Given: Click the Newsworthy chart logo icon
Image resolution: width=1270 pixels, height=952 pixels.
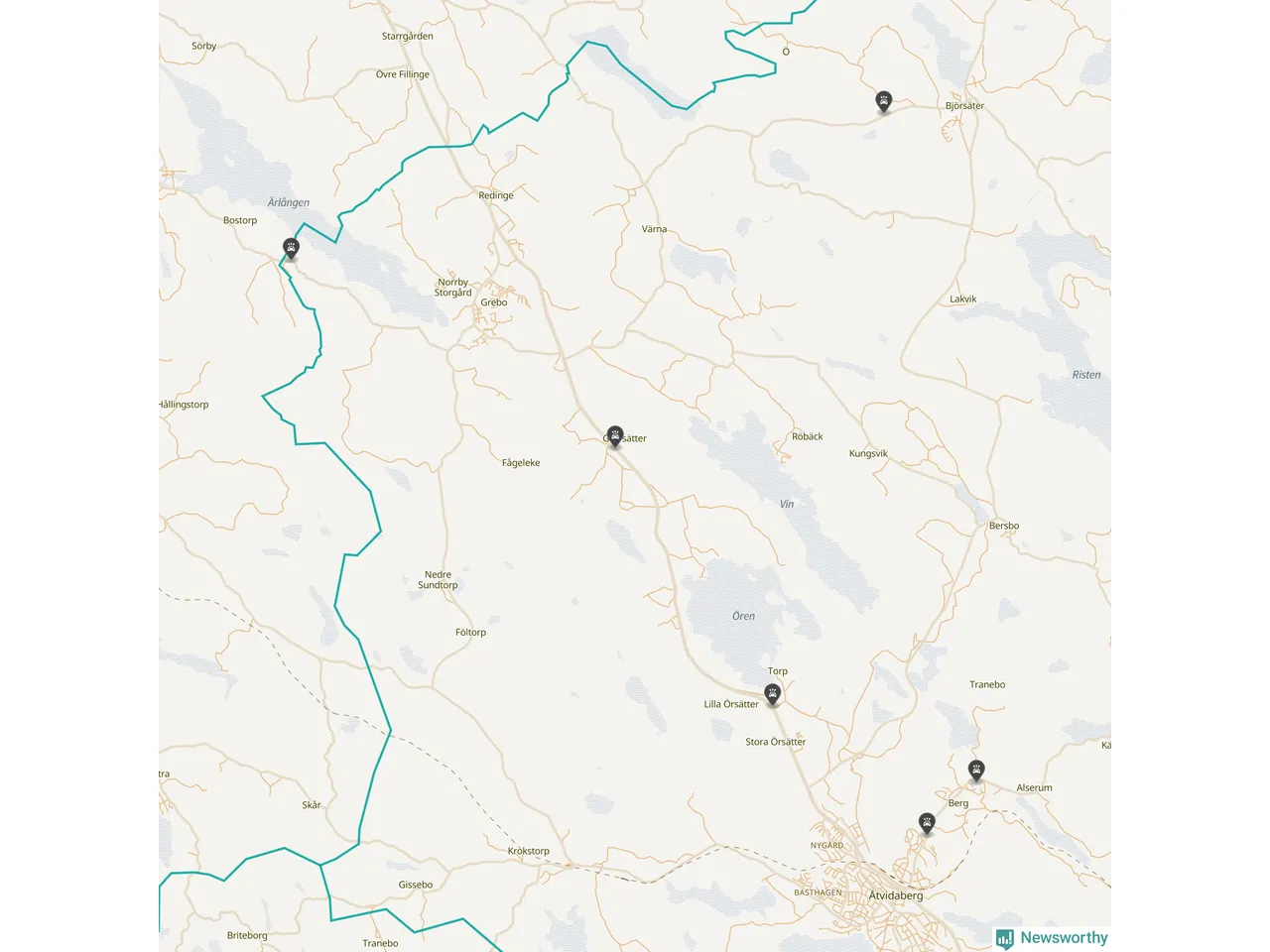Looking at the screenshot, I should (1005, 938).
